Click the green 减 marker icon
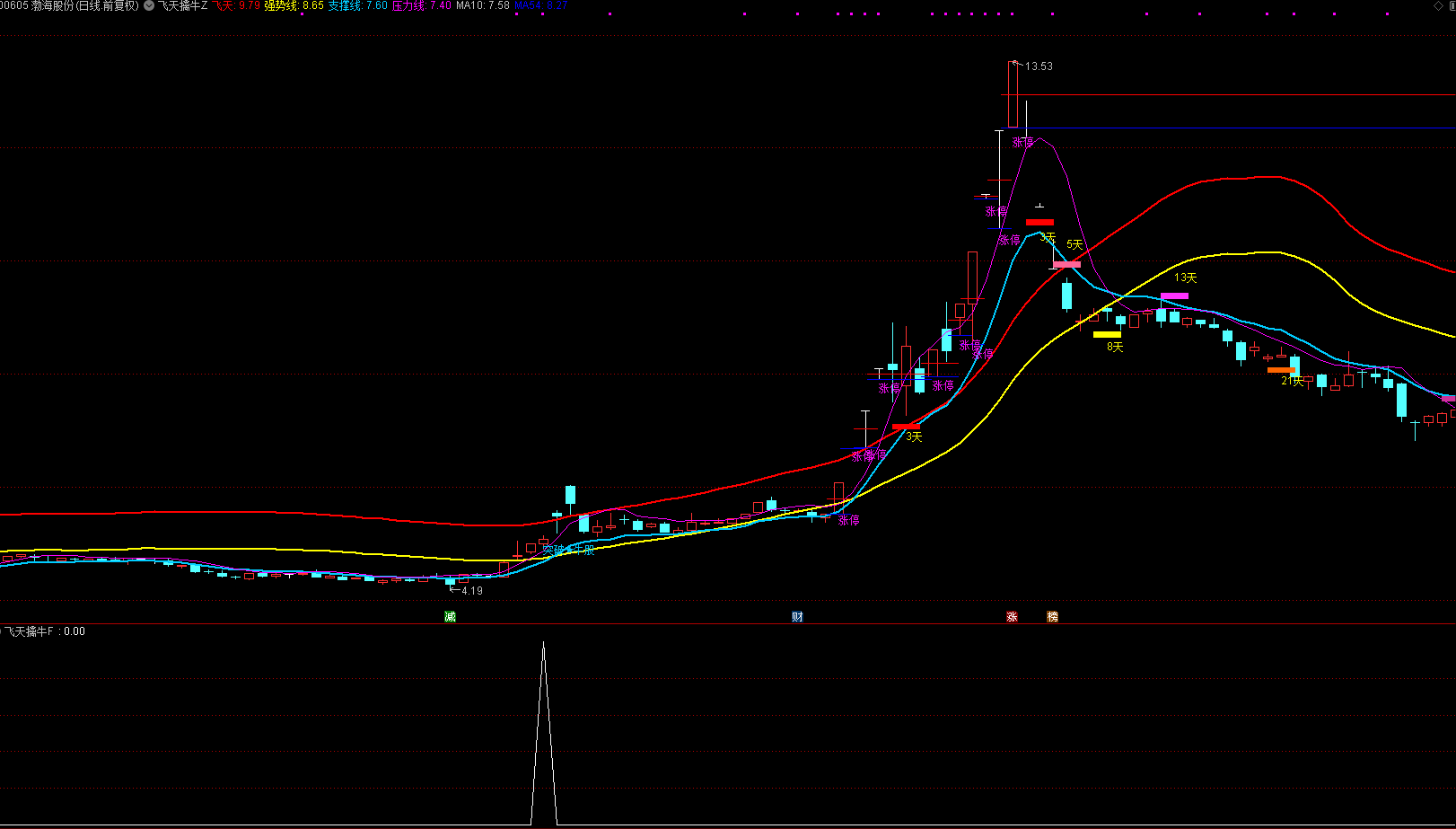 click(x=450, y=616)
